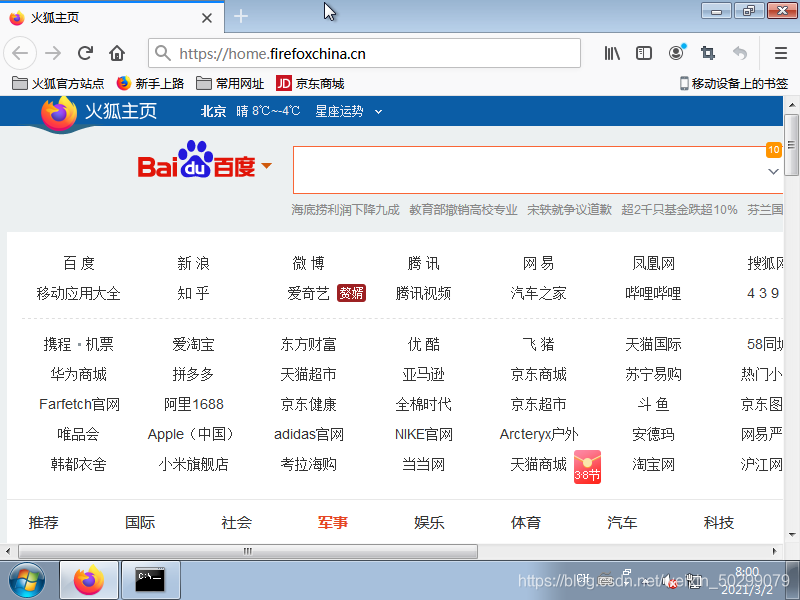This screenshot has width=800, height=600.
Task: Open the 星座运势 horoscope link
Action: (339, 111)
